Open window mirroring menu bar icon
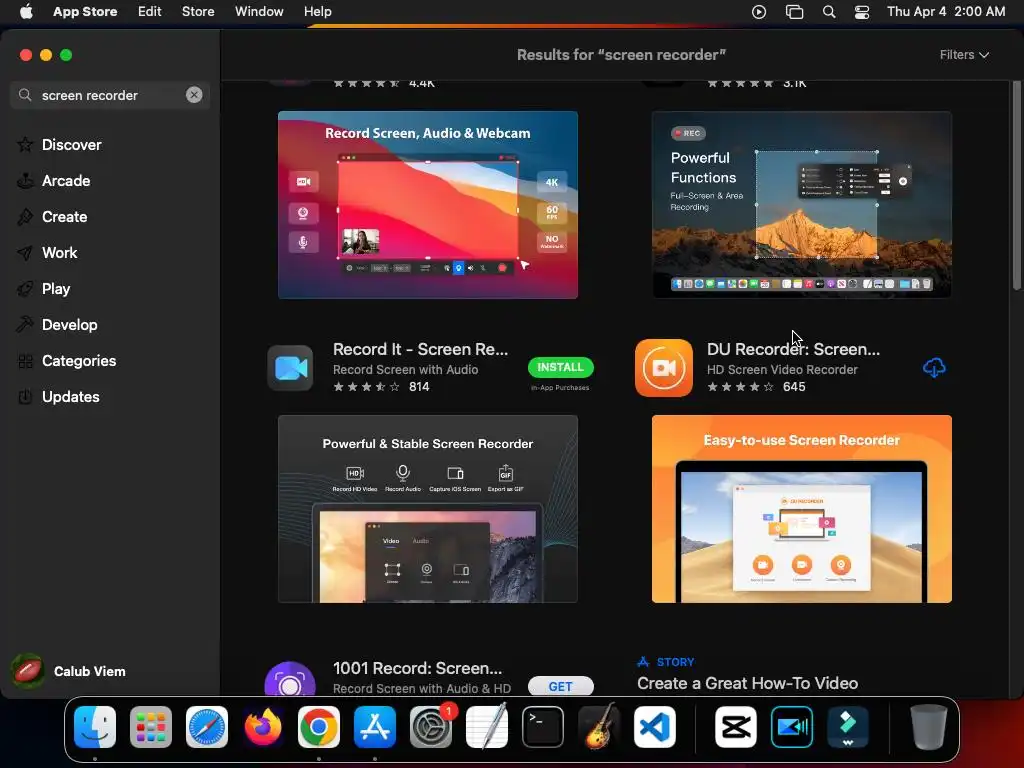The height and width of the screenshot is (768, 1024). 794,12
